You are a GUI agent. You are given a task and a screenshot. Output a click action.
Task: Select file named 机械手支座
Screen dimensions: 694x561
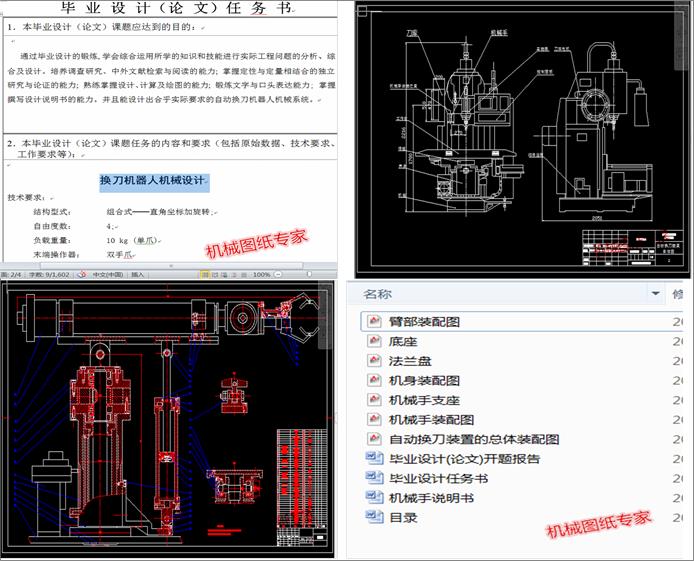click(424, 400)
